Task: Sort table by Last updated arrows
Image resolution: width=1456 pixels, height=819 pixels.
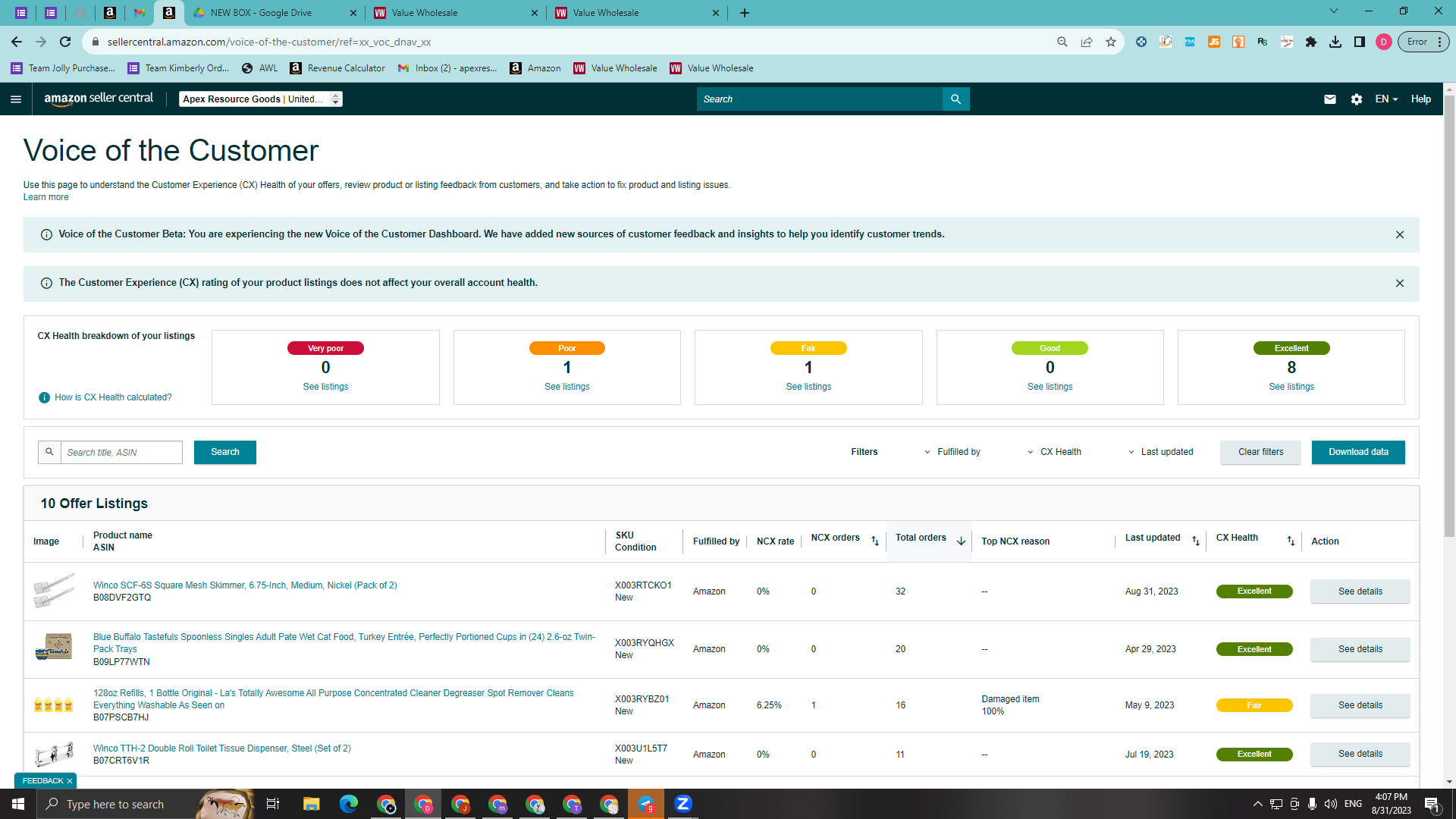Action: coord(1196,541)
